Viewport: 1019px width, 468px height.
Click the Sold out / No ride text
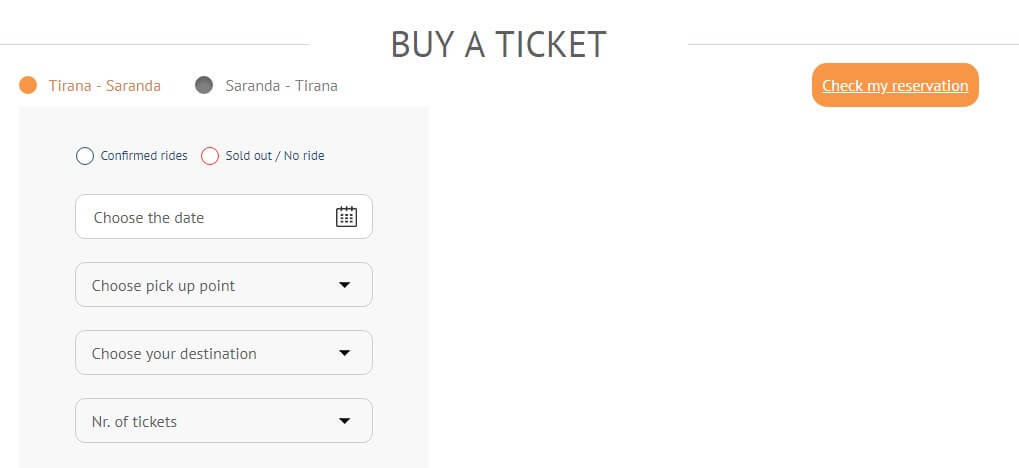tap(275, 156)
